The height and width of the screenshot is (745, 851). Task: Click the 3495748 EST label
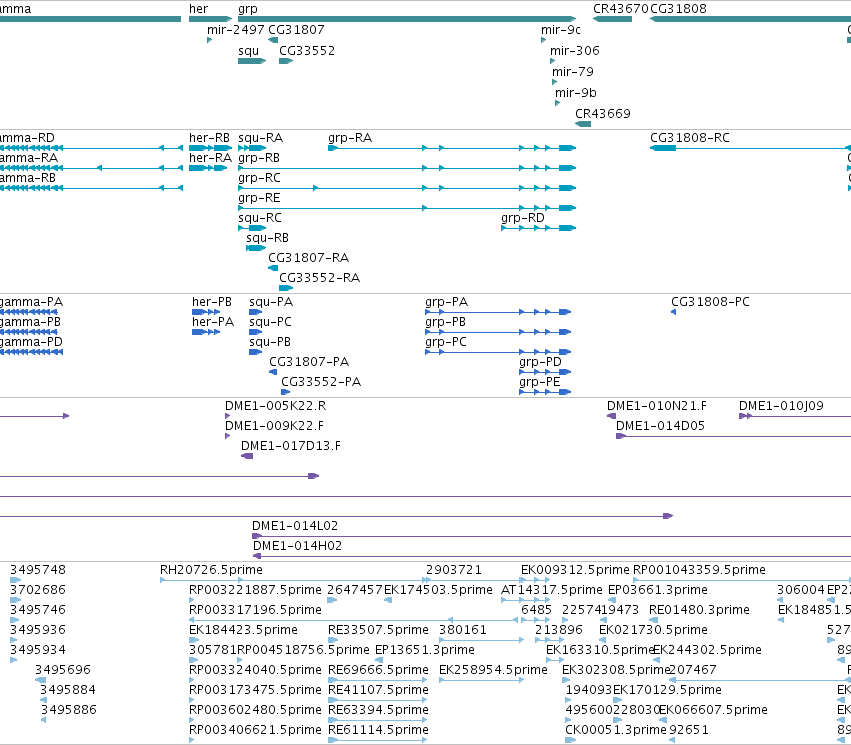point(37,570)
